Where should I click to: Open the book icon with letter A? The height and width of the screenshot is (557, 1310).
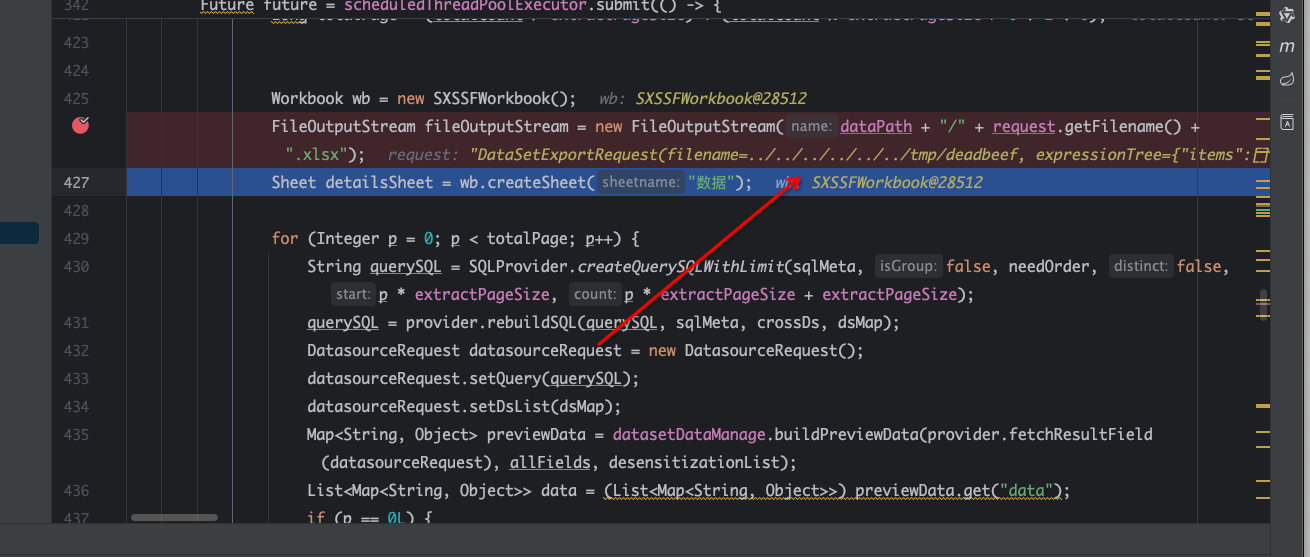(x=1287, y=122)
